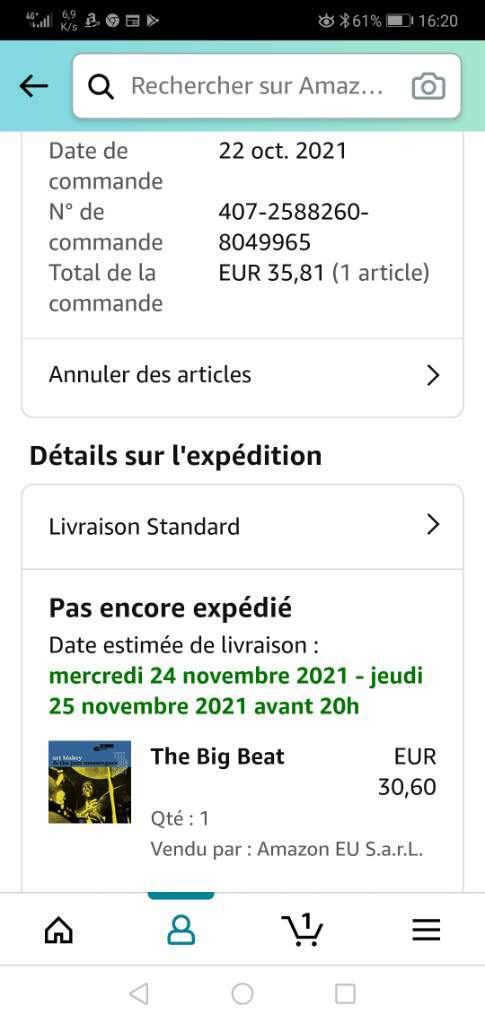485x1023 pixels.
Task: Open the Annuler des articles row
Action: coord(243,375)
